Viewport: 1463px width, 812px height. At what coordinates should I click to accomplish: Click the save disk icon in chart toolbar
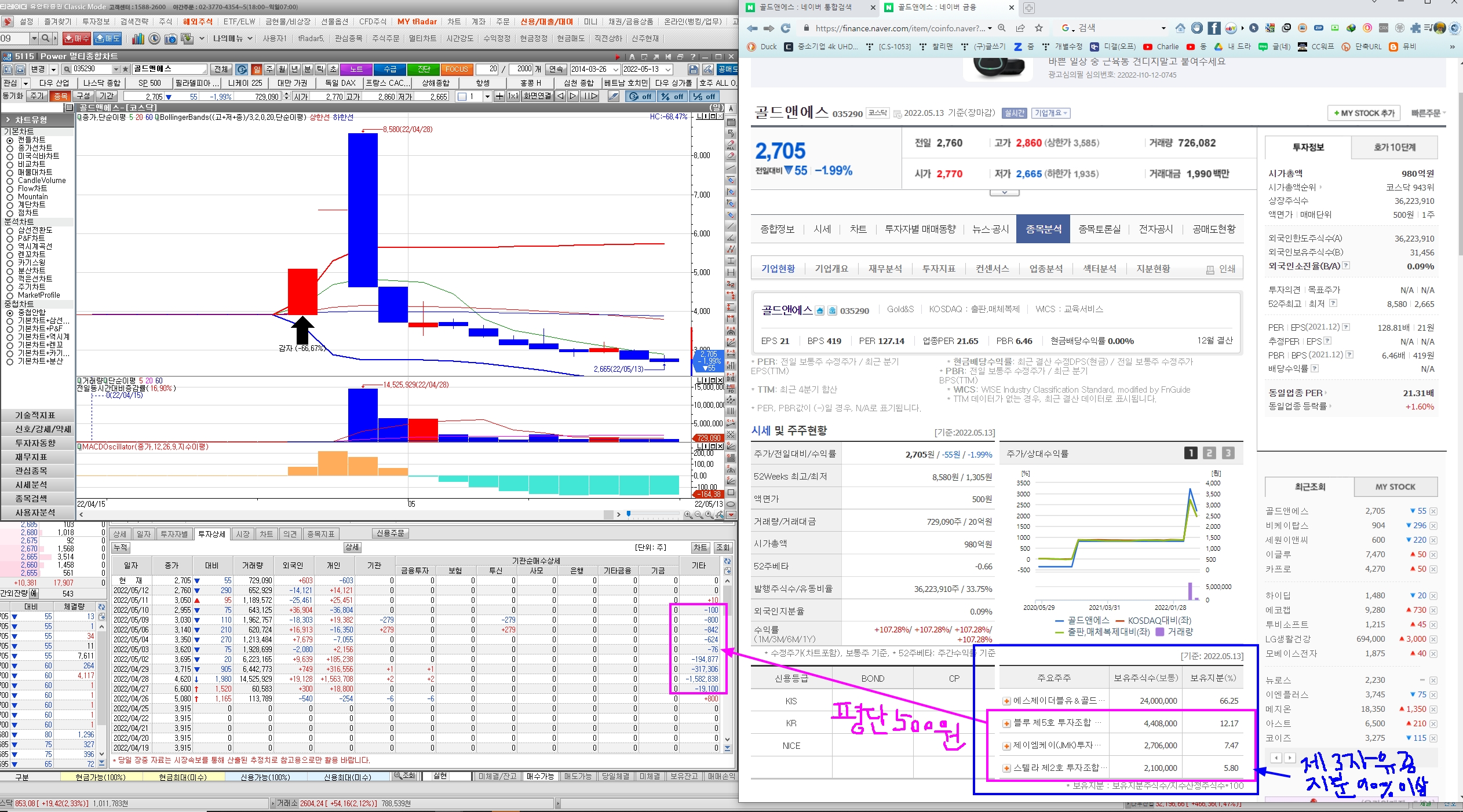[x=693, y=69]
